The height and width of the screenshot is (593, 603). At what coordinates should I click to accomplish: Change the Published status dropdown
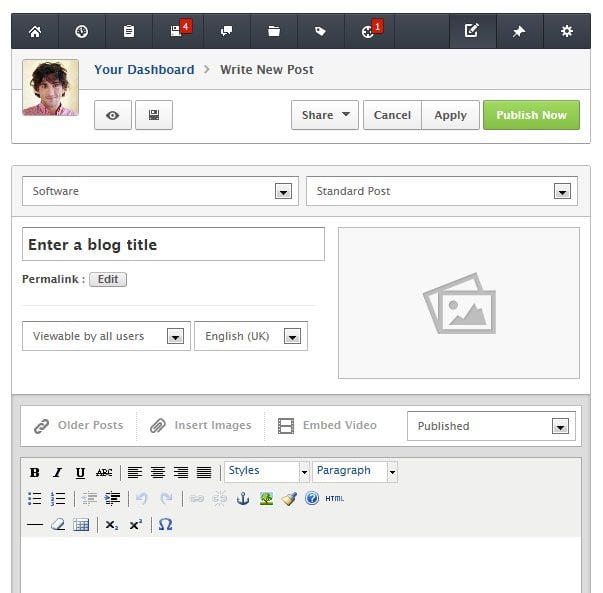click(491, 426)
